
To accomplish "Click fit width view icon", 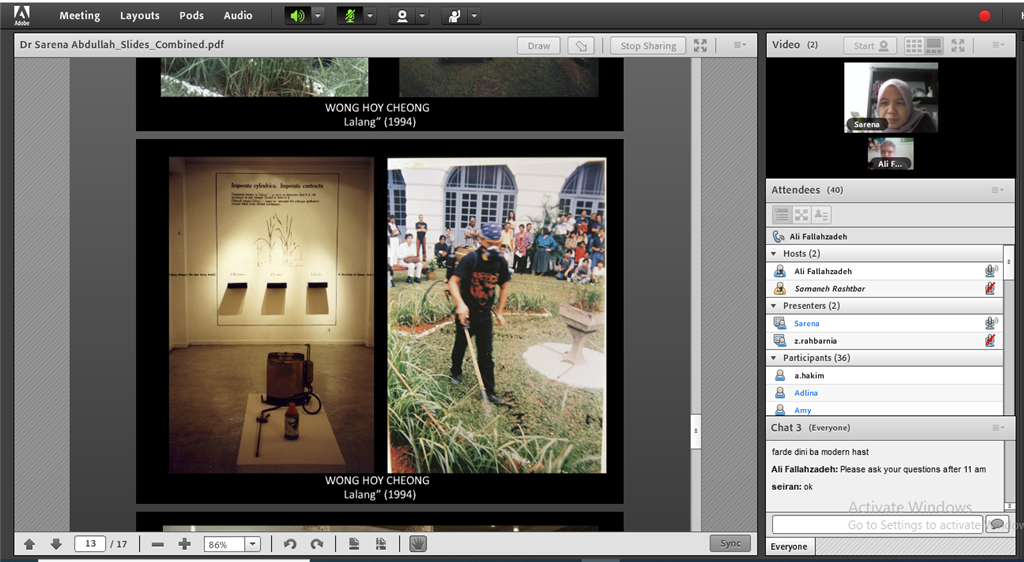I will click(x=380, y=544).
